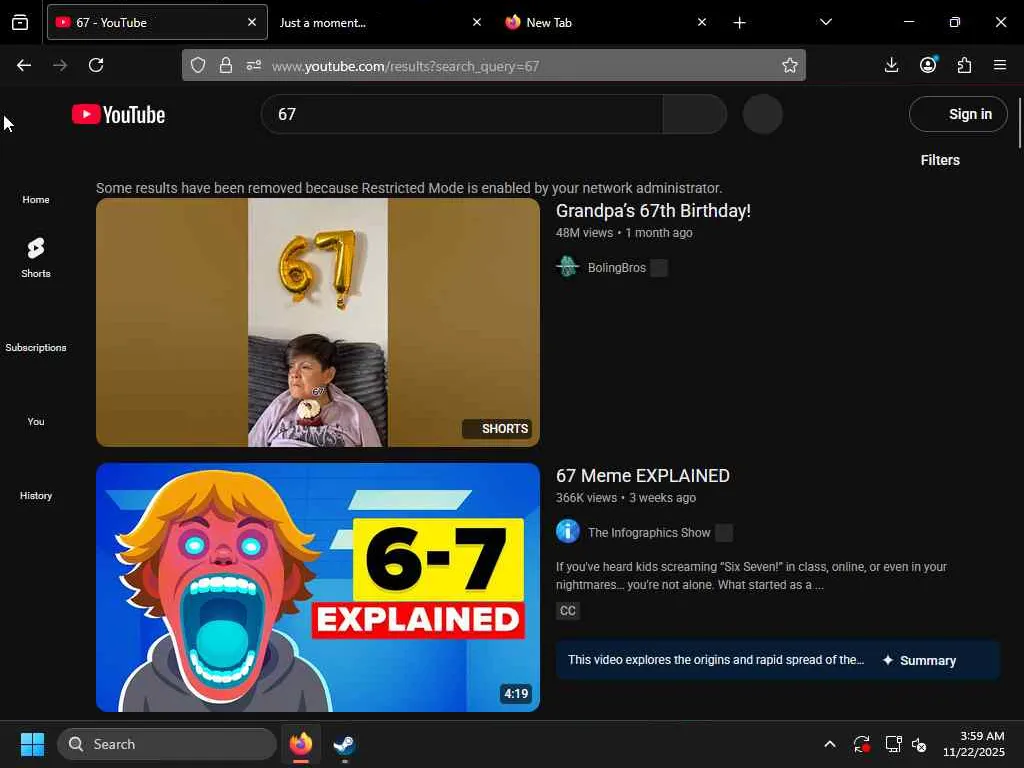The height and width of the screenshot is (768, 1024).
Task: Open Firefox hamburger application menu
Action: point(1000,65)
